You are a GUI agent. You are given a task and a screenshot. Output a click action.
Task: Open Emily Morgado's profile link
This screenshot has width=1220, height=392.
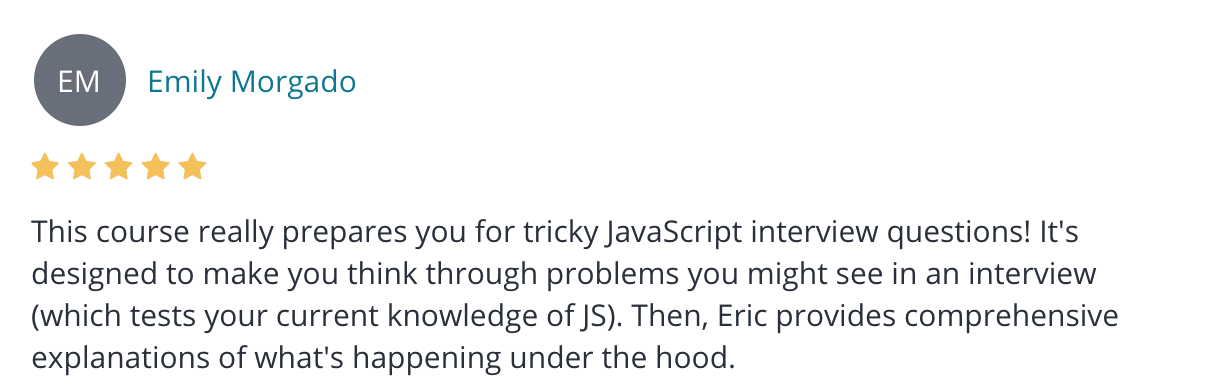tap(252, 81)
